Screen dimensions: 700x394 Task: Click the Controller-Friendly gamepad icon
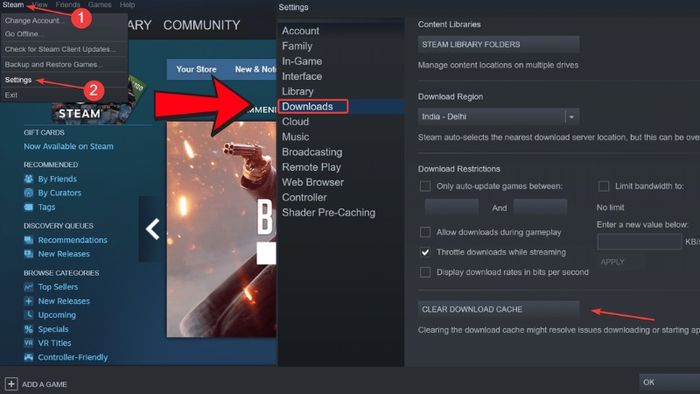(x=29, y=357)
